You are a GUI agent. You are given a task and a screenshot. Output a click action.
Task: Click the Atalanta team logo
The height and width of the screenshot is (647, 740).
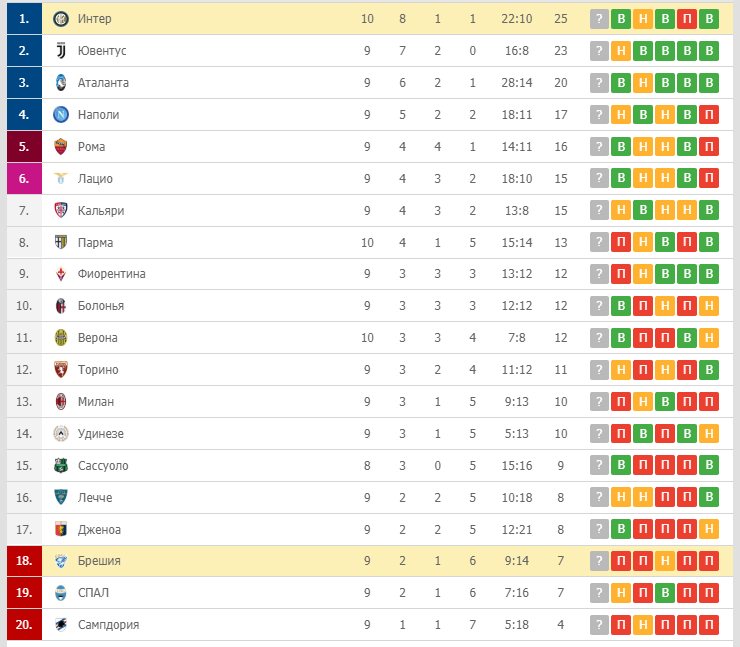(x=60, y=83)
